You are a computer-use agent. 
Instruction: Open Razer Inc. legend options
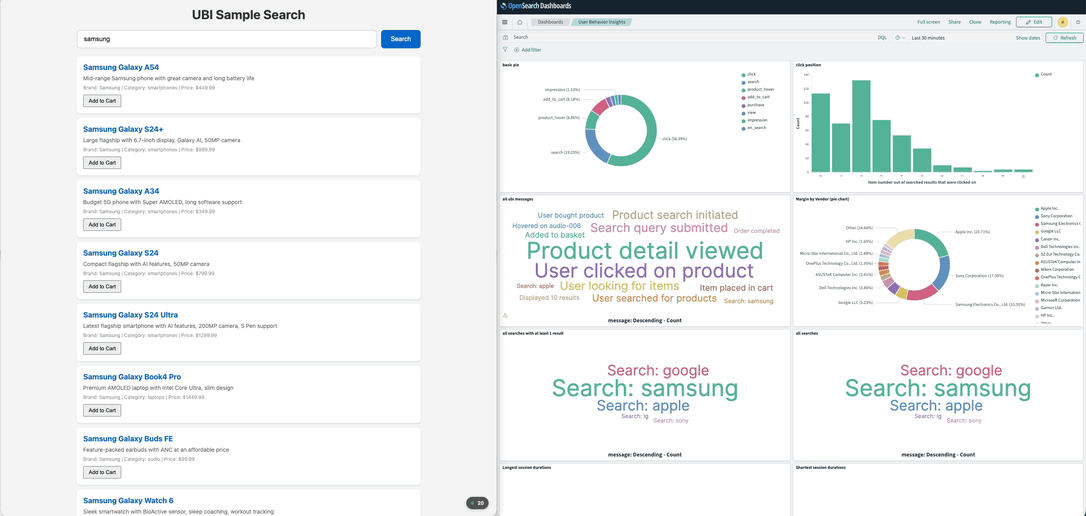point(1046,285)
